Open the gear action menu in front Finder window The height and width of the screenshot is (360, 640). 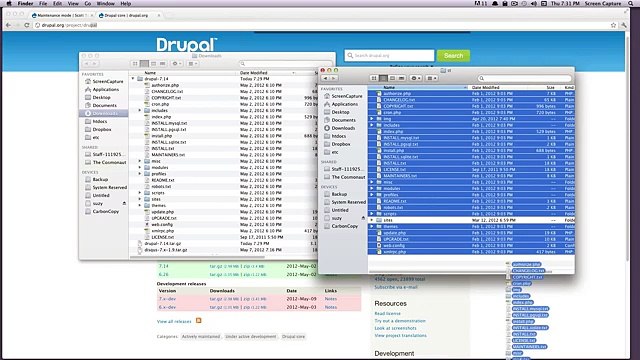tap(416, 78)
